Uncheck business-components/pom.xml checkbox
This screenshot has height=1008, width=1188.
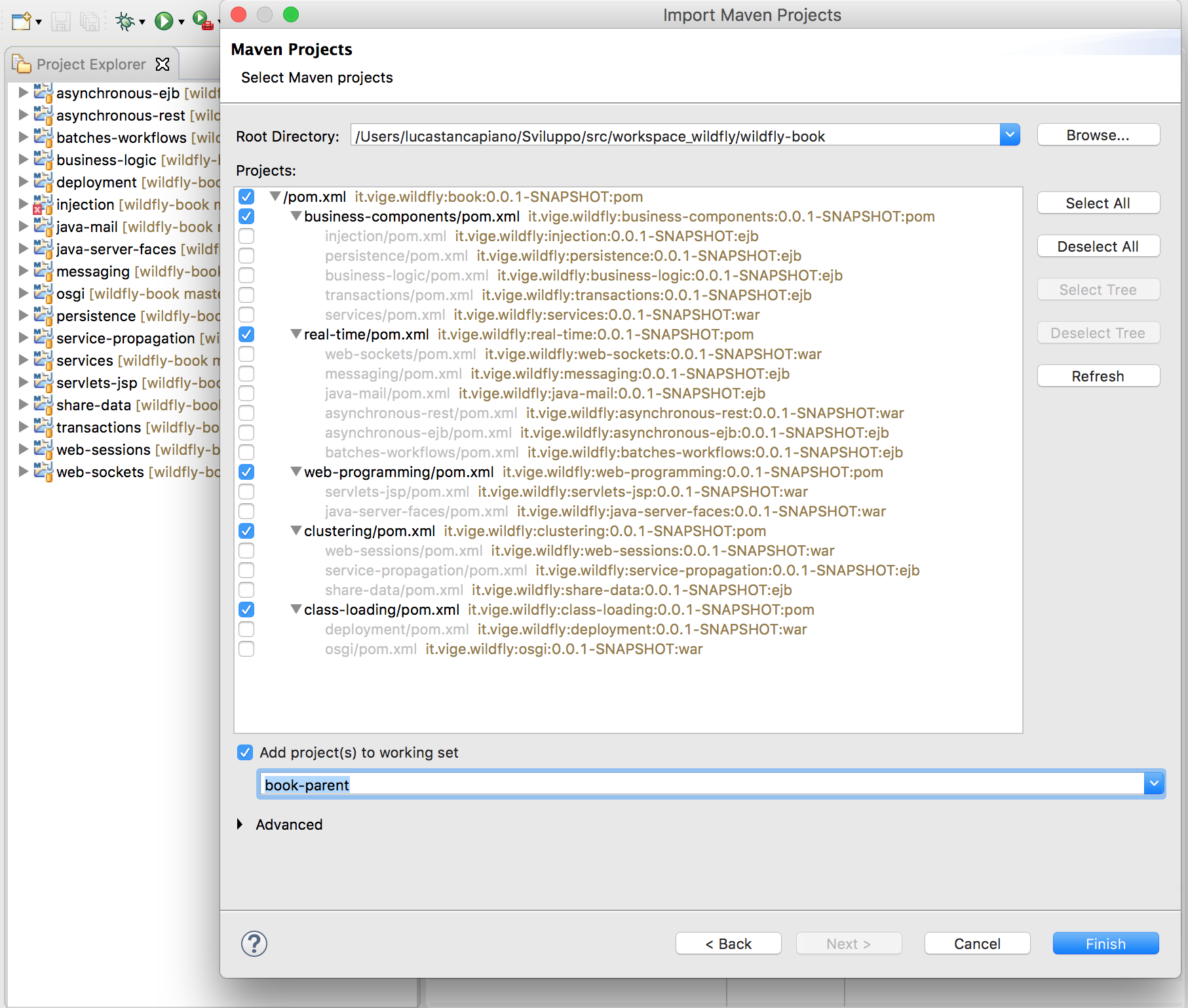(x=246, y=216)
